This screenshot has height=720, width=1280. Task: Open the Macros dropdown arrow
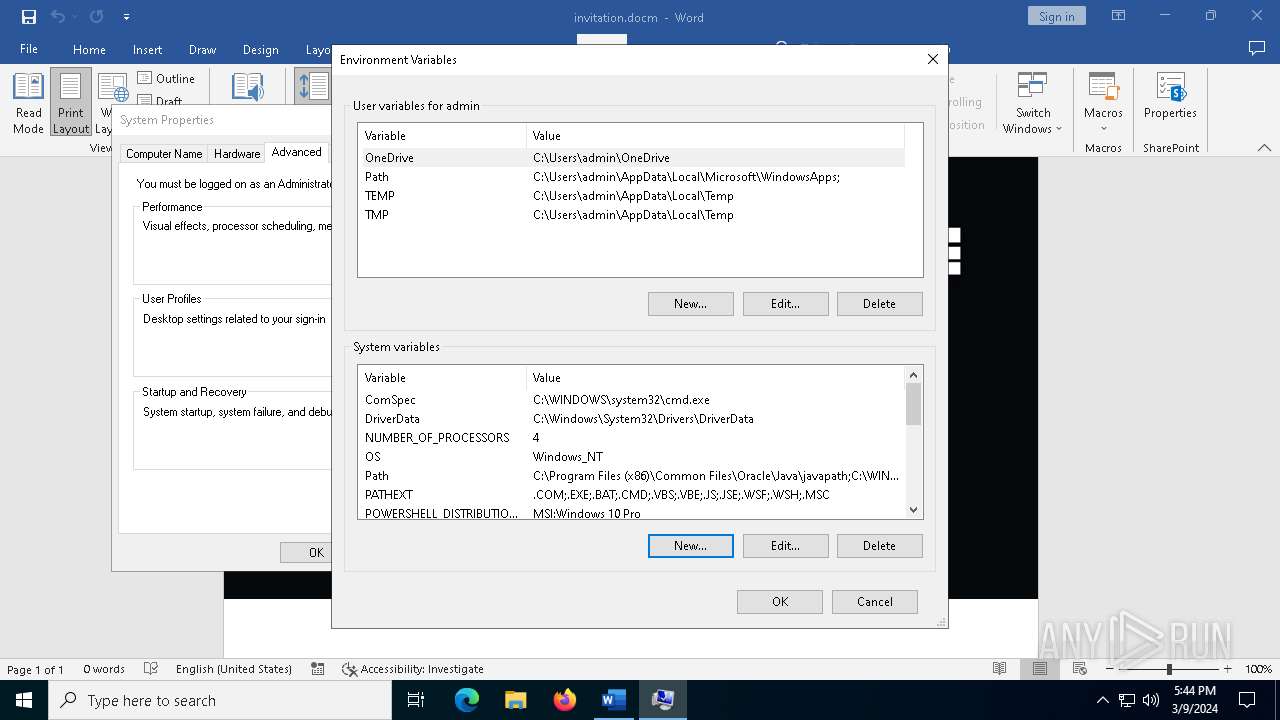tap(1103, 129)
